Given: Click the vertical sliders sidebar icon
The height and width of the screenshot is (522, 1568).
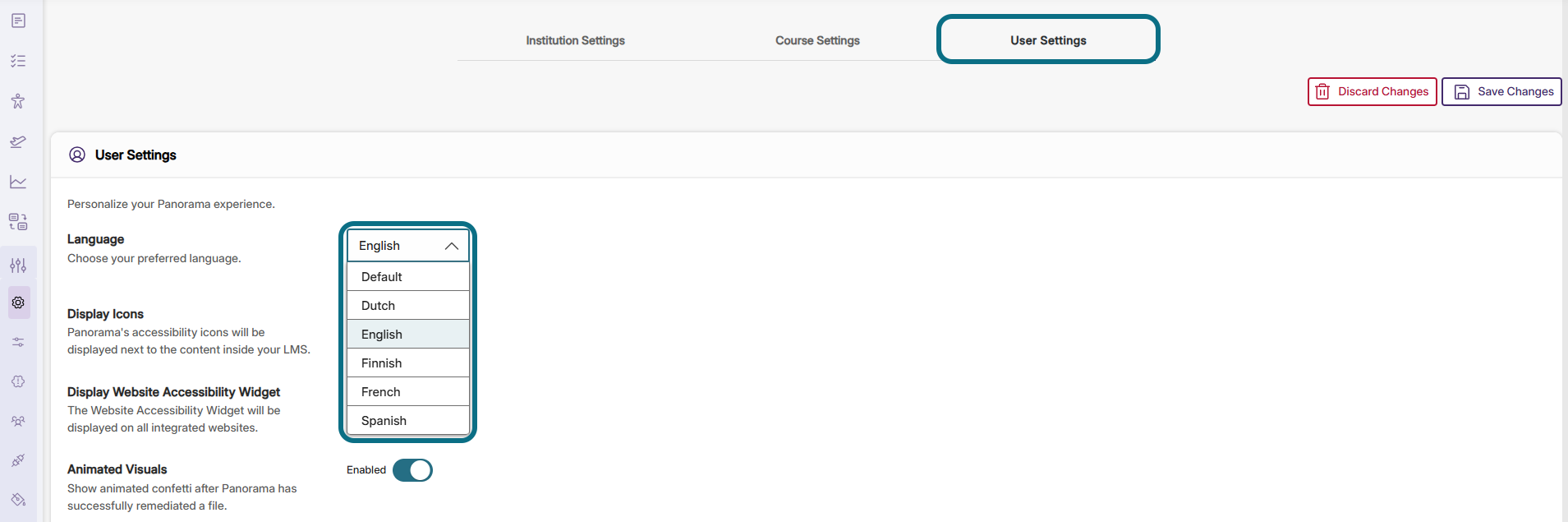Looking at the screenshot, I should (18, 265).
